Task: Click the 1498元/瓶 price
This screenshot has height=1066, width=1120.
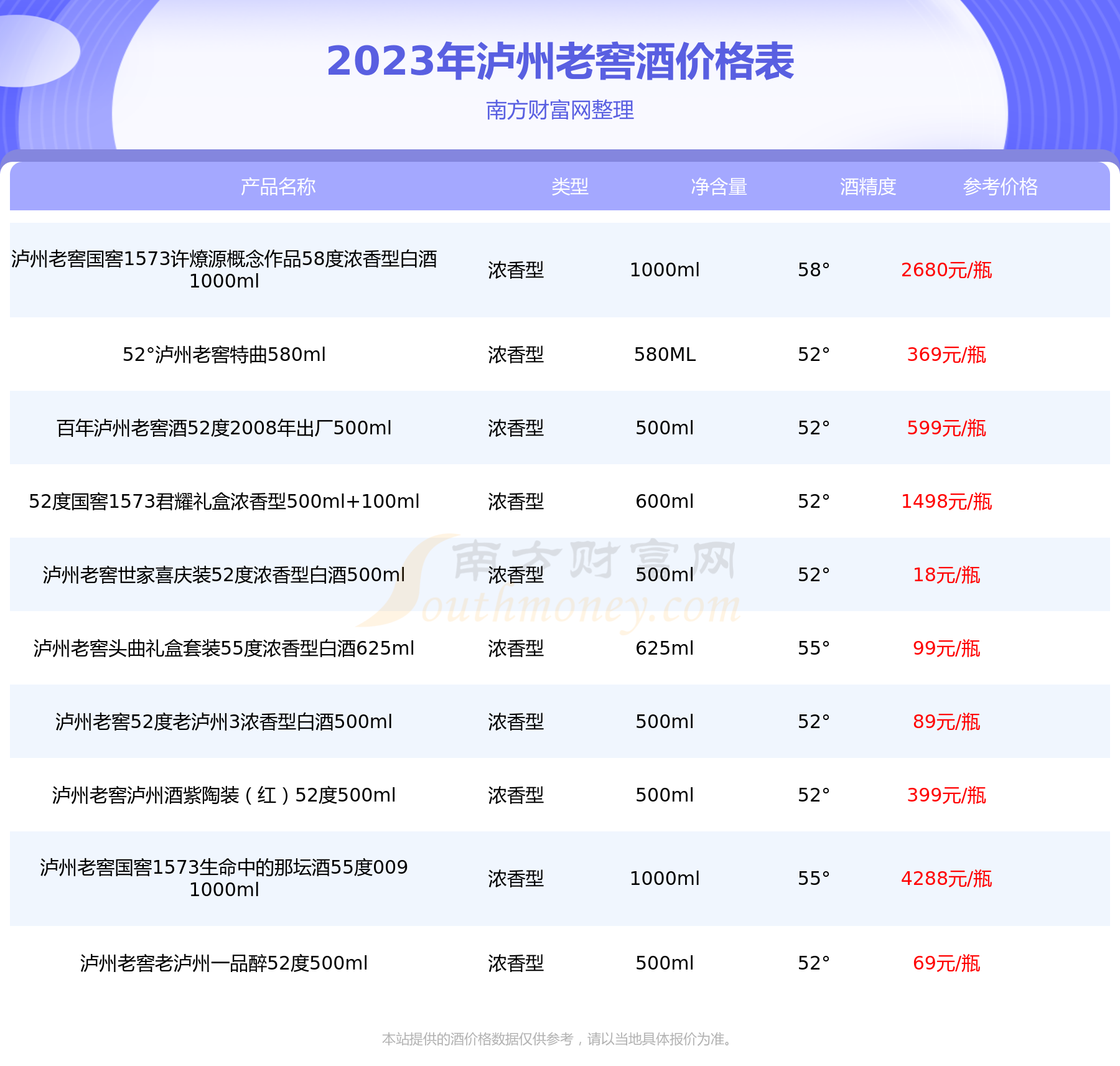Action: pos(946,502)
